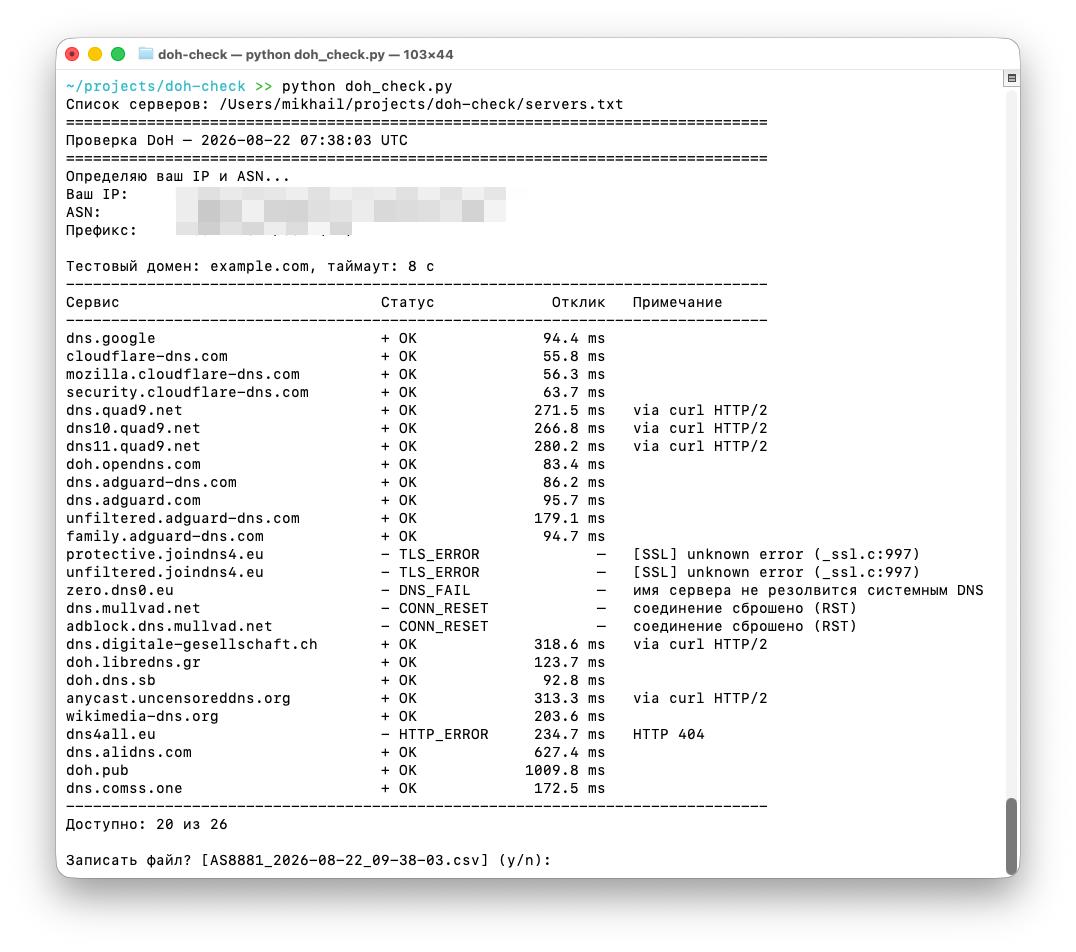Click the 'dns.adguard.com' service name
Image resolution: width=1076 pixels, height=952 pixels.
point(133,500)
